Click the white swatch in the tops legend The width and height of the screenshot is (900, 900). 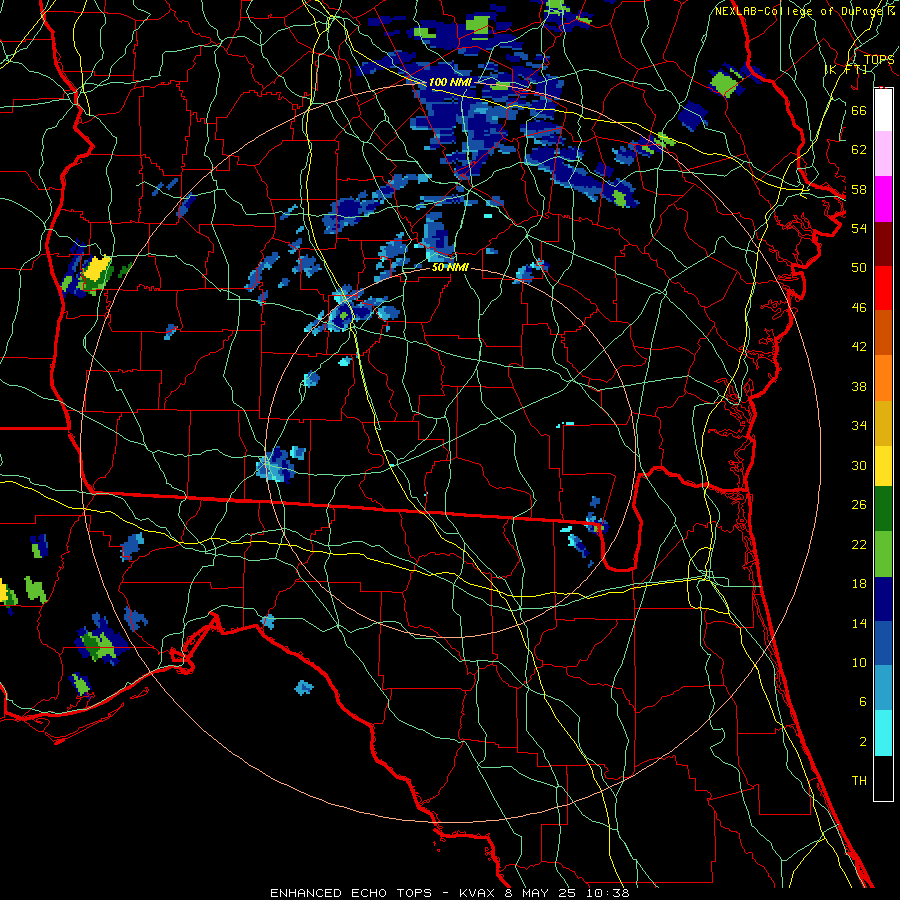point(883,110)
